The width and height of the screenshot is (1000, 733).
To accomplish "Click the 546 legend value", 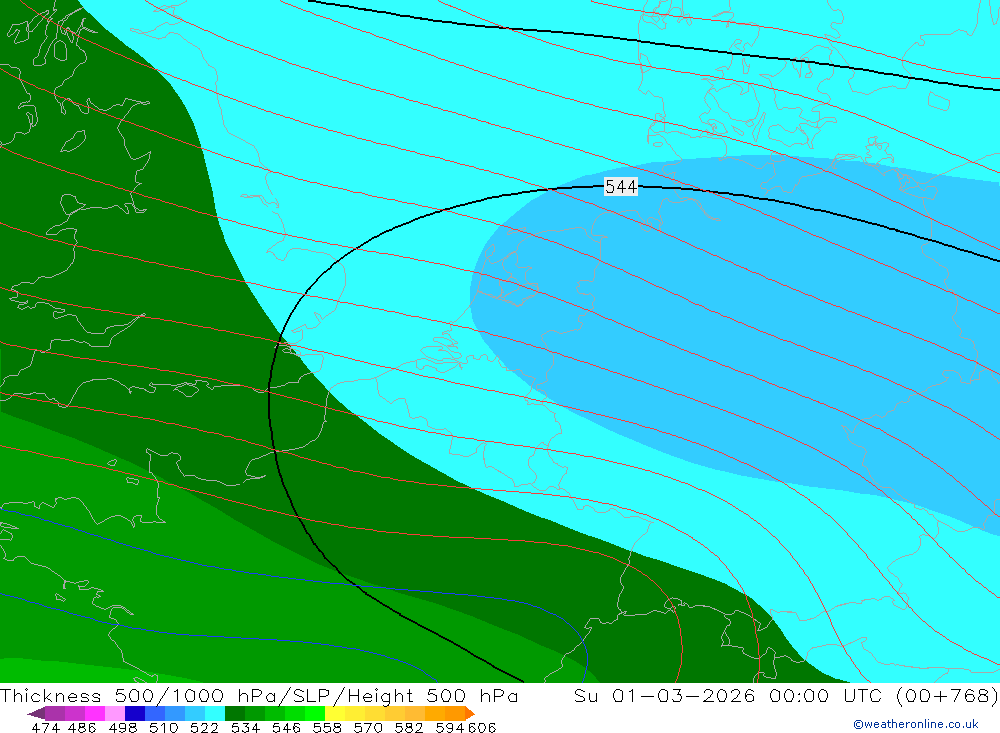I will click(x=286, y=727).
